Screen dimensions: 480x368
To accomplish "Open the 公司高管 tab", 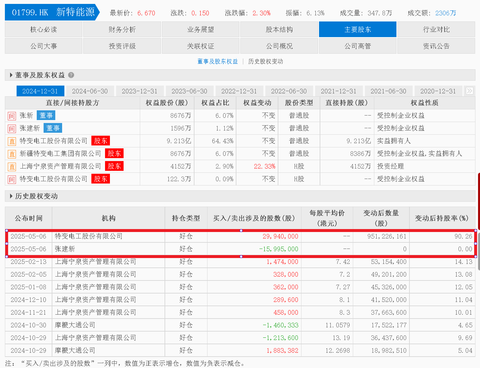I will (x=358, y=46).
